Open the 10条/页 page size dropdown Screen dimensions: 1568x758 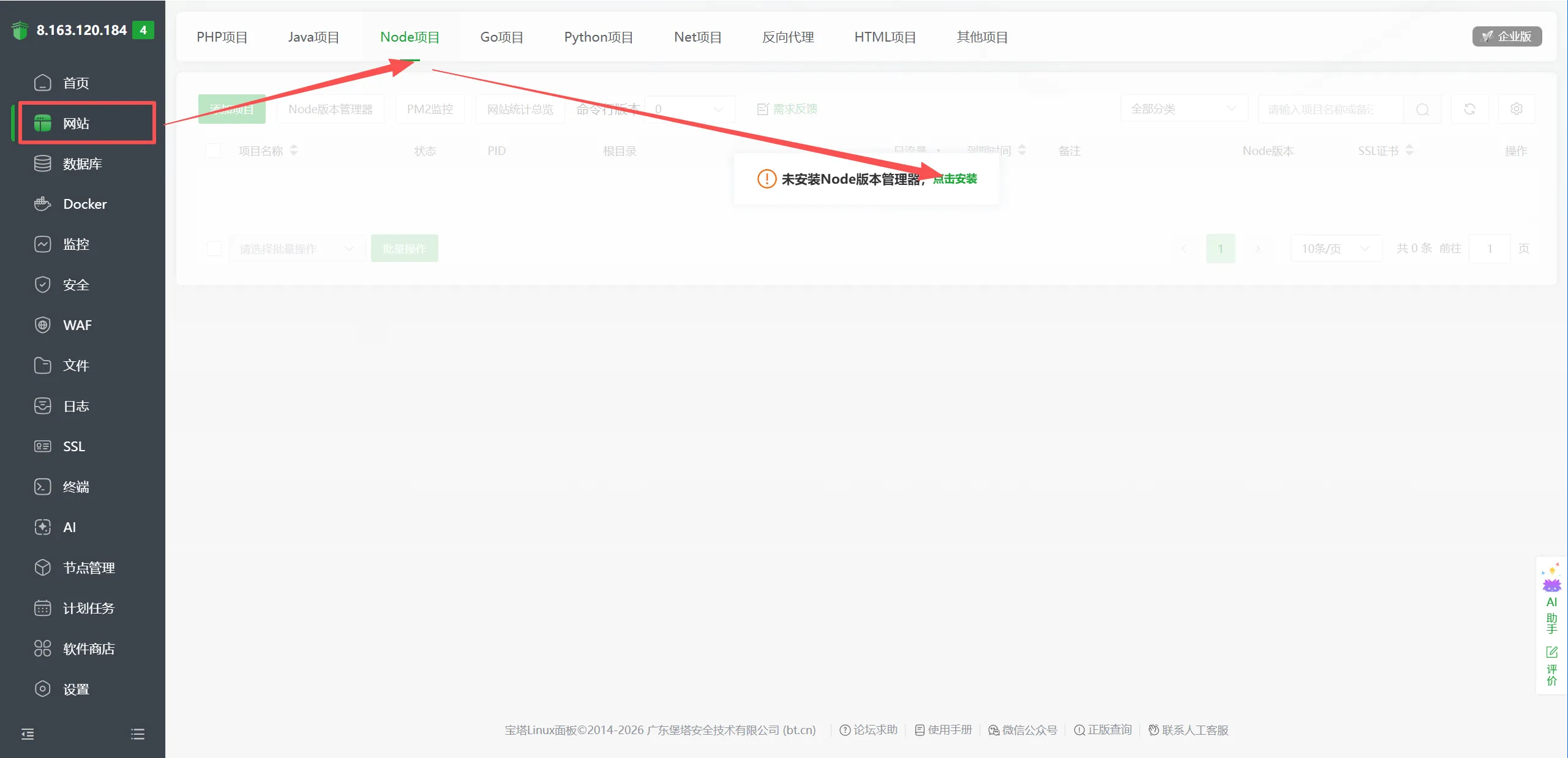(x=1336, y=249)
